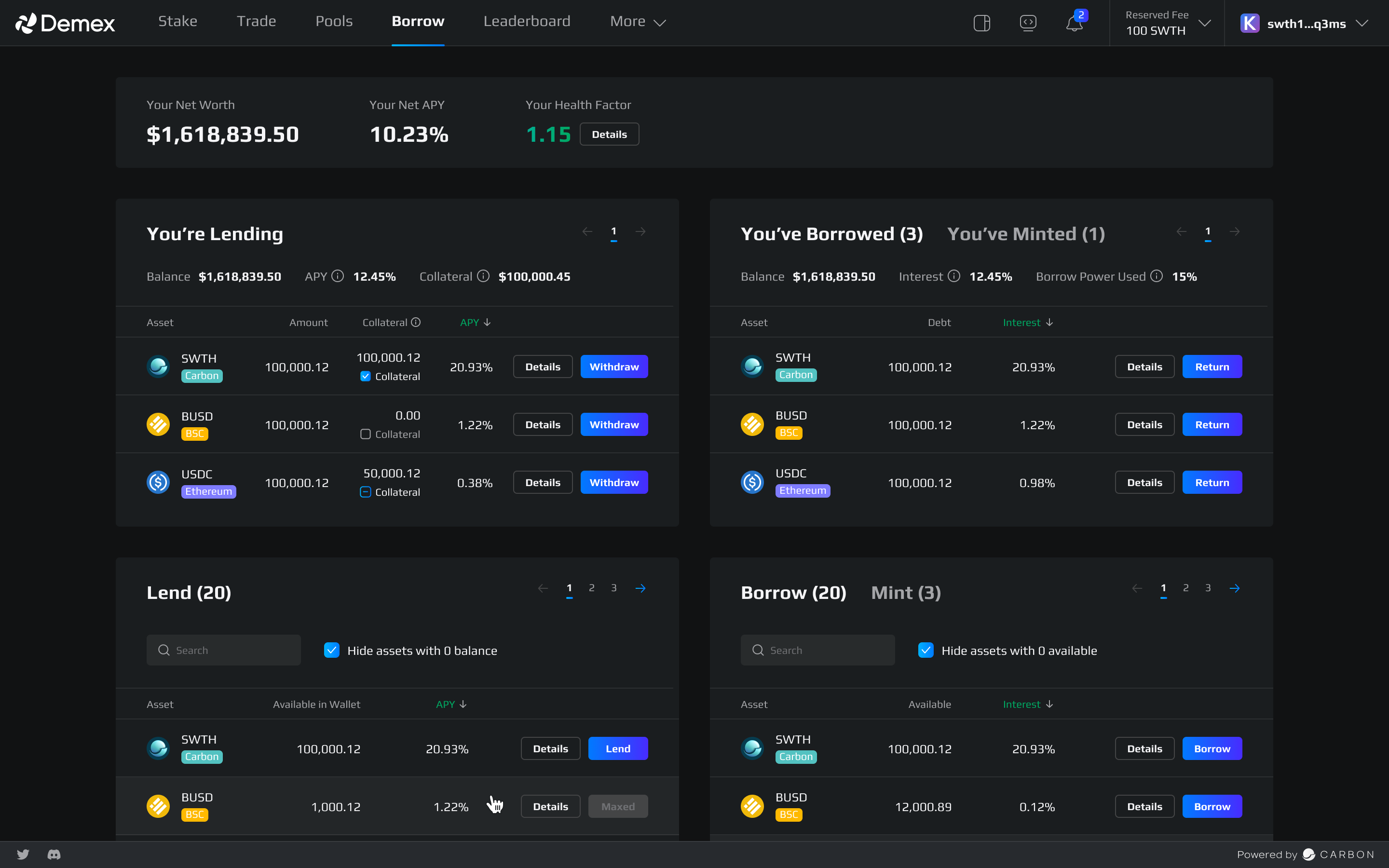1389x868 pixels.
Task: Sort You've Borrowed by Interest
Action: tap(1027, 322)
